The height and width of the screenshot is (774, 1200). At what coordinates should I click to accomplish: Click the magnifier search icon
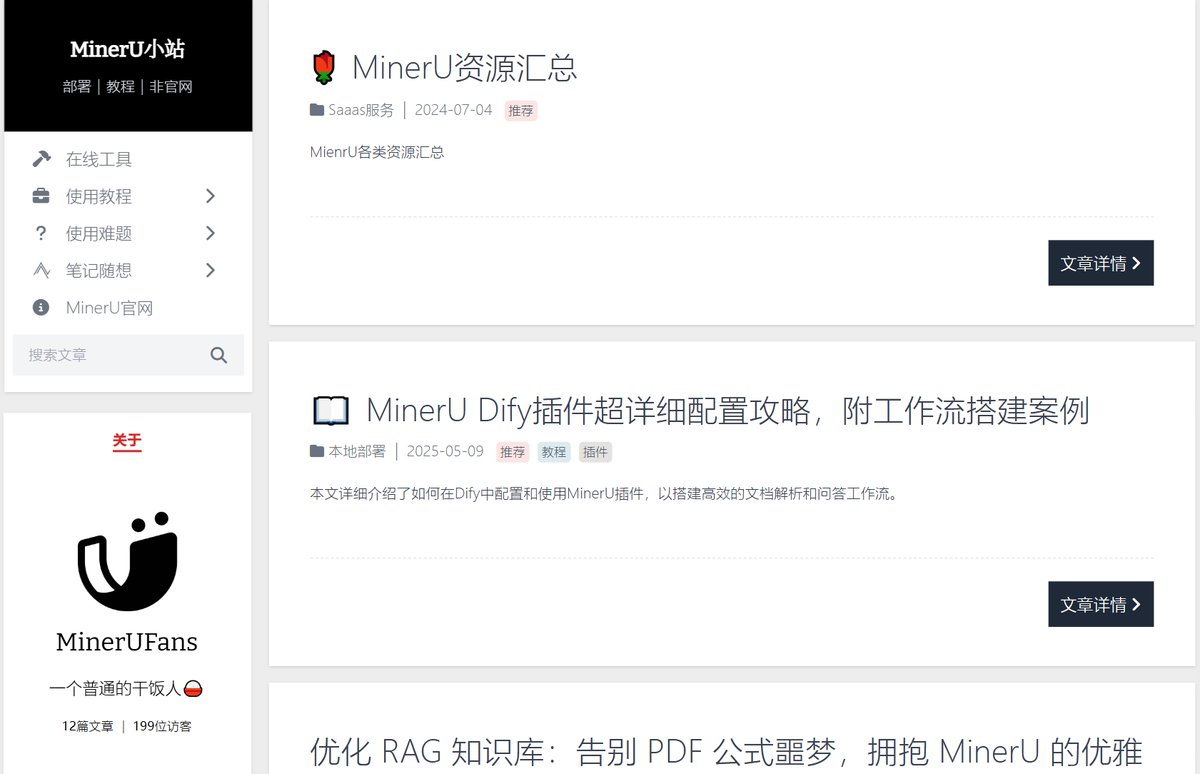click(219, 355)
